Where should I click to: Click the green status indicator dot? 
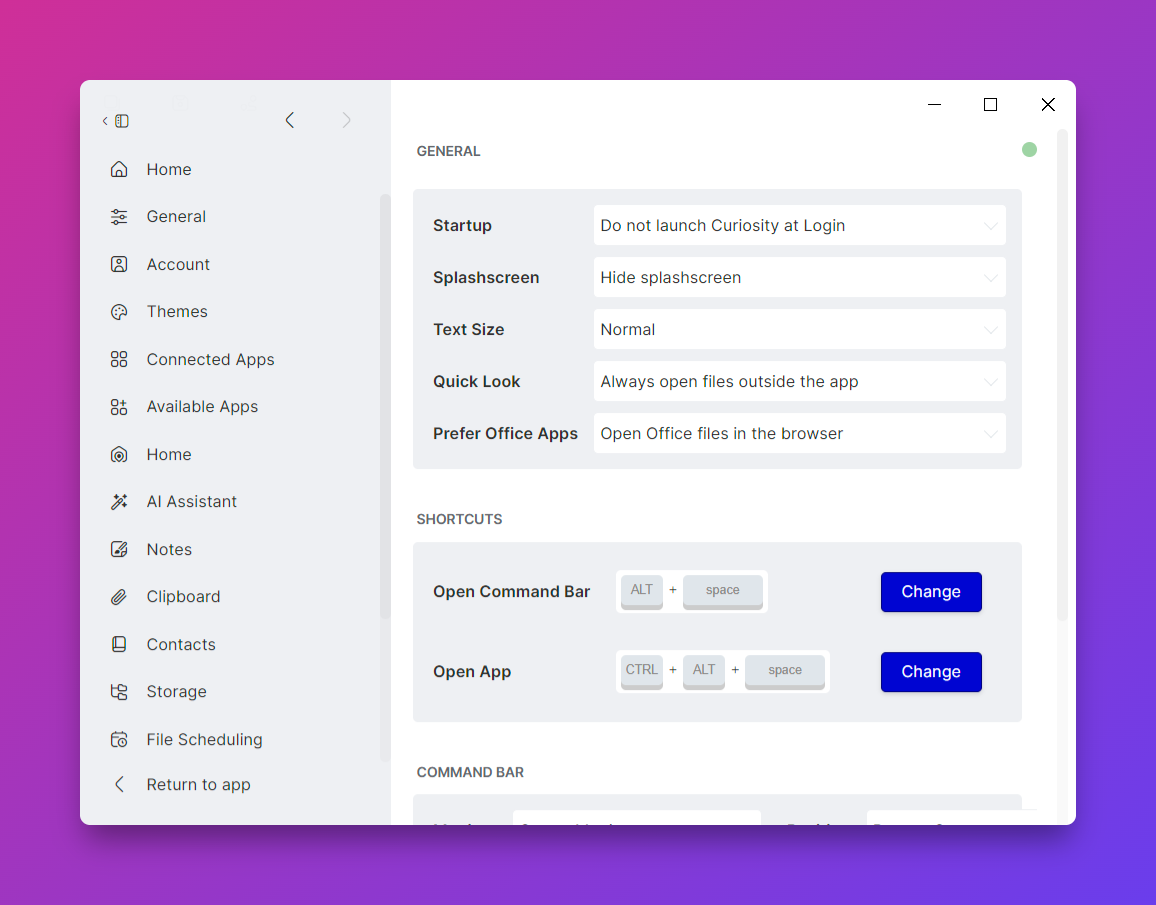1029,149
